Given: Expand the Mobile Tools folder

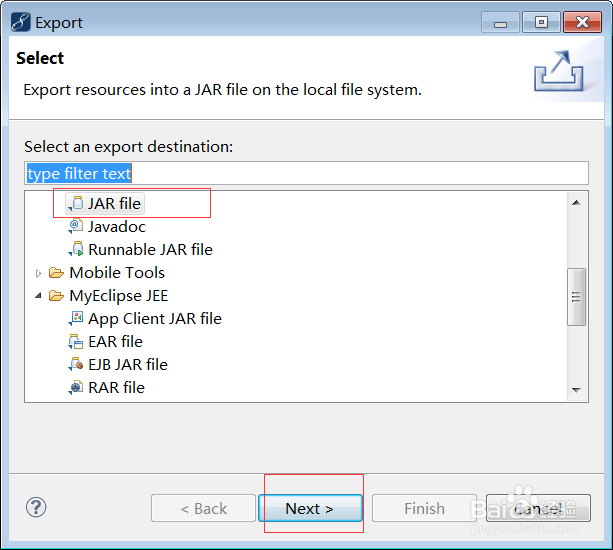Looking at the screenshot, I should point(39,273).
